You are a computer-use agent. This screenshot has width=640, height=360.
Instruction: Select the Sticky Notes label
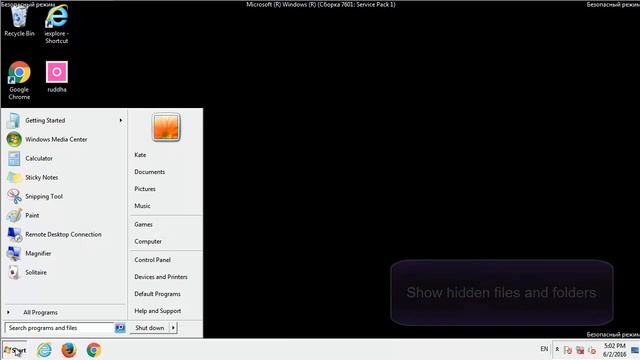click(42, 178)
